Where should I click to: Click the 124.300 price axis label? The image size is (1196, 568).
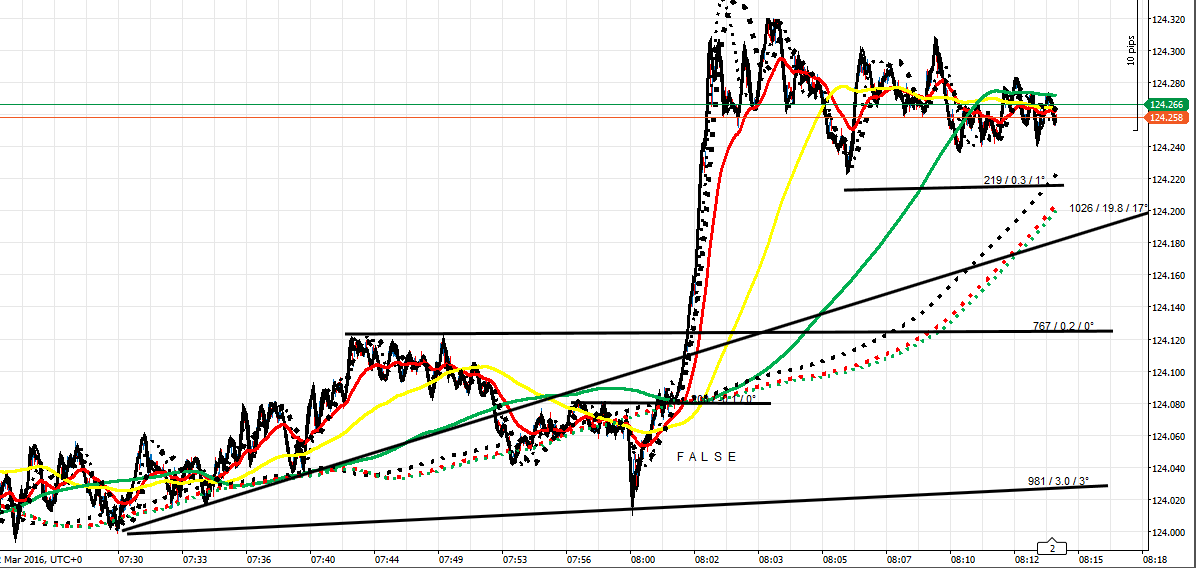pyautogui.click(x=1169, y=52)
